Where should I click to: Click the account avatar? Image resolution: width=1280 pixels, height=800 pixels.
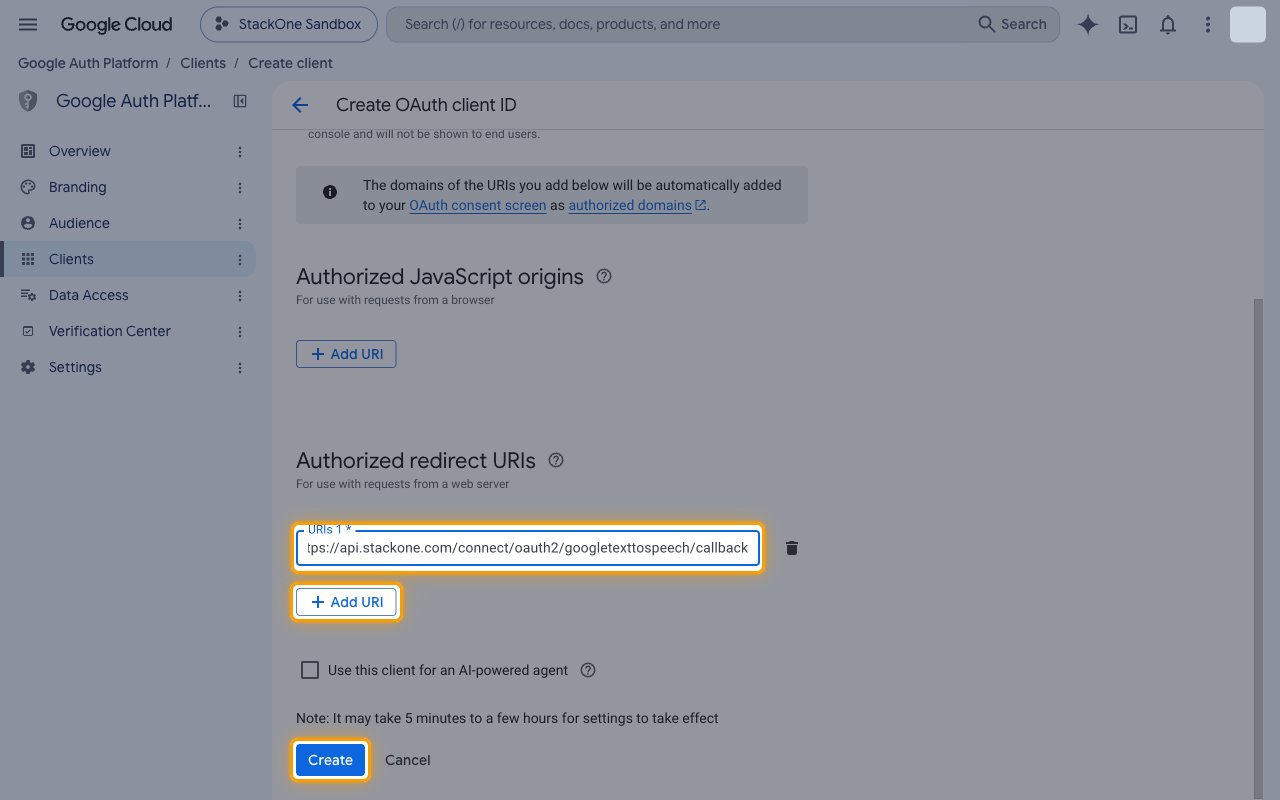pyautogui.click(x=1248, y=25)
